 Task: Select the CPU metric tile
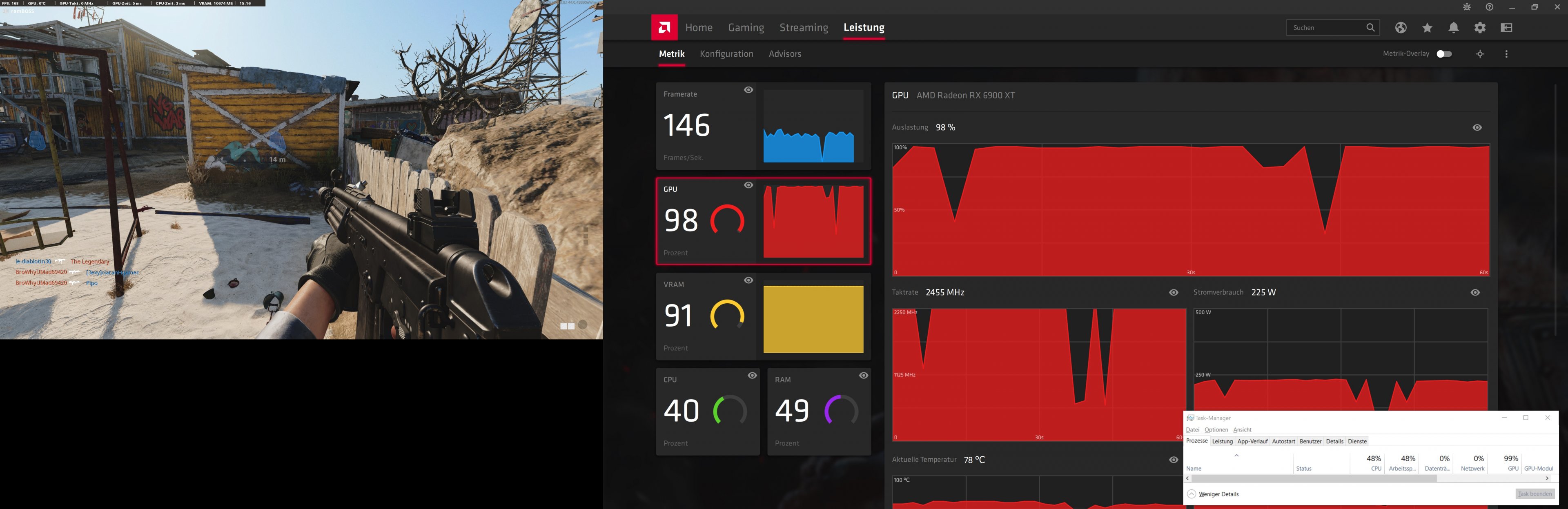click(707, 411)
